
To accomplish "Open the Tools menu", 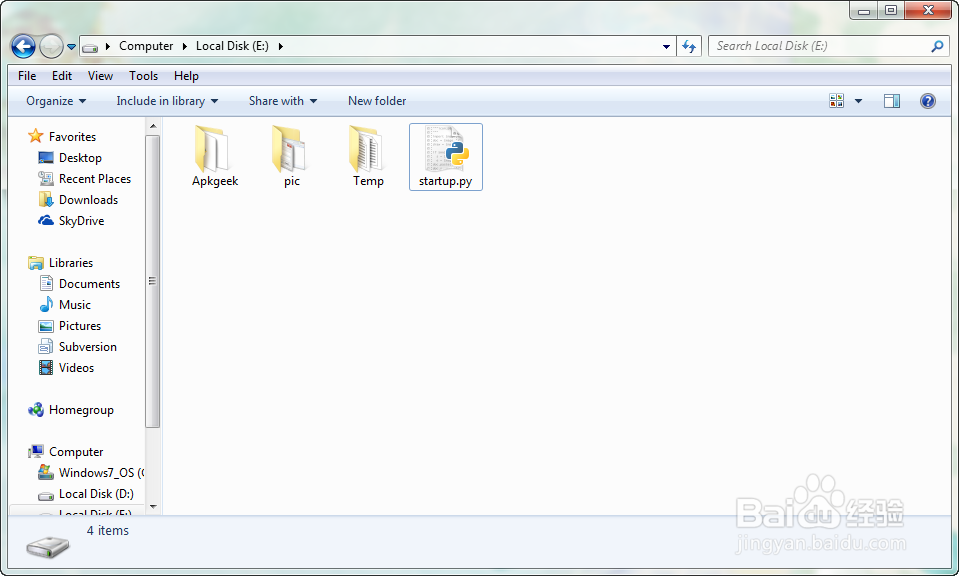I will (x=144, y=76).
